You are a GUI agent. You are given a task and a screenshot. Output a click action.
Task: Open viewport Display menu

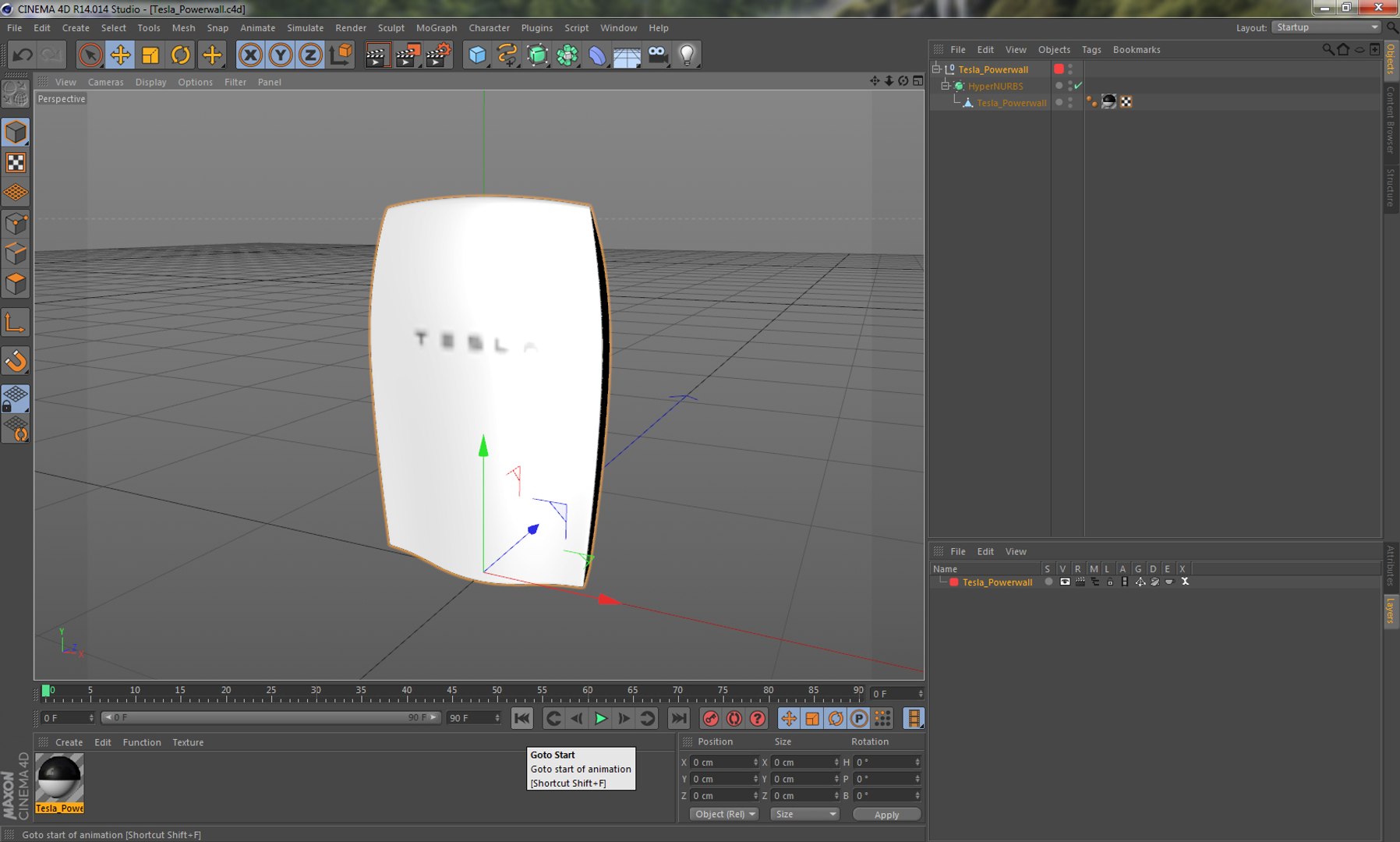(x=150, y=82)
